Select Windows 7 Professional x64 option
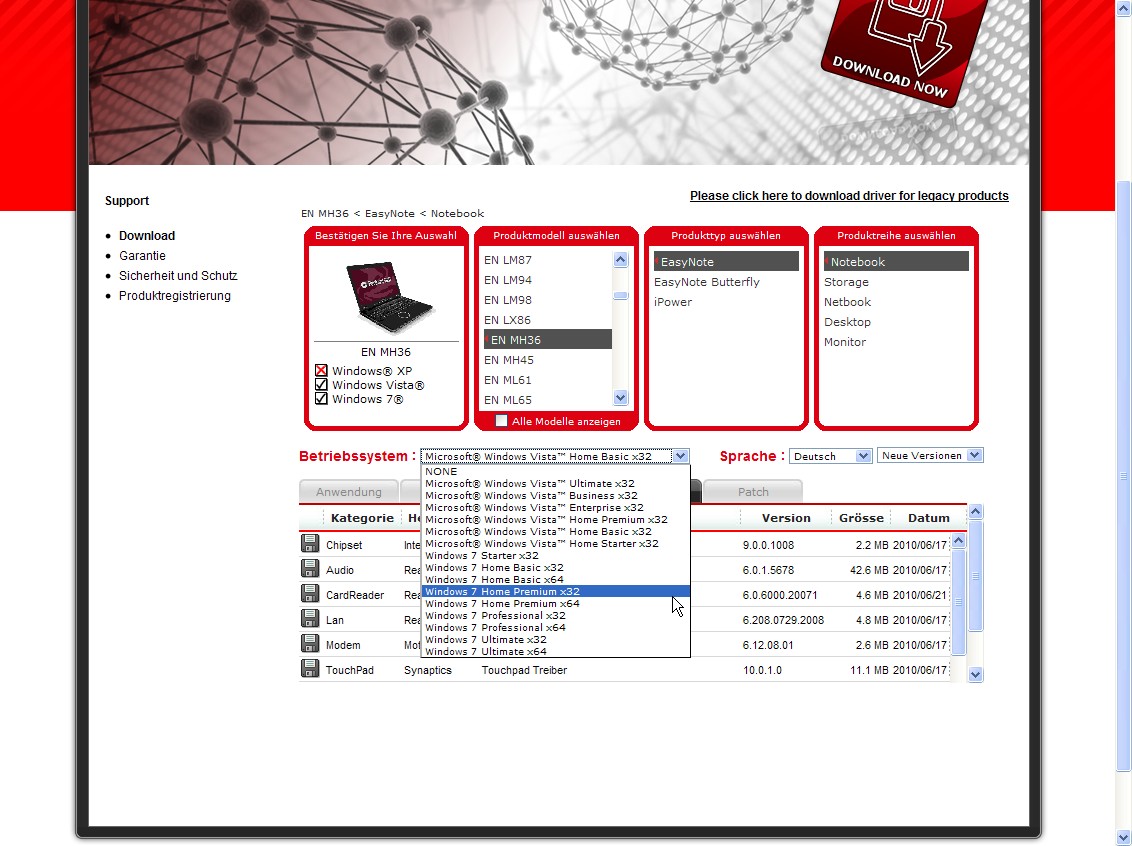 tap(555, 627)
